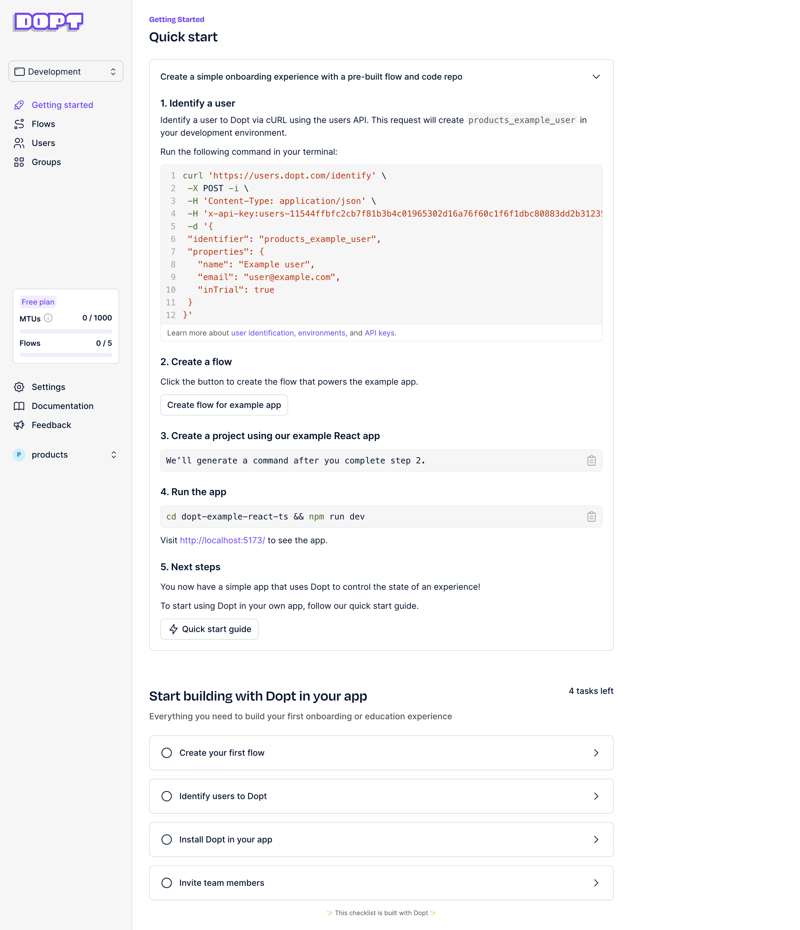Open the products workspace switcher

(65, 454)
